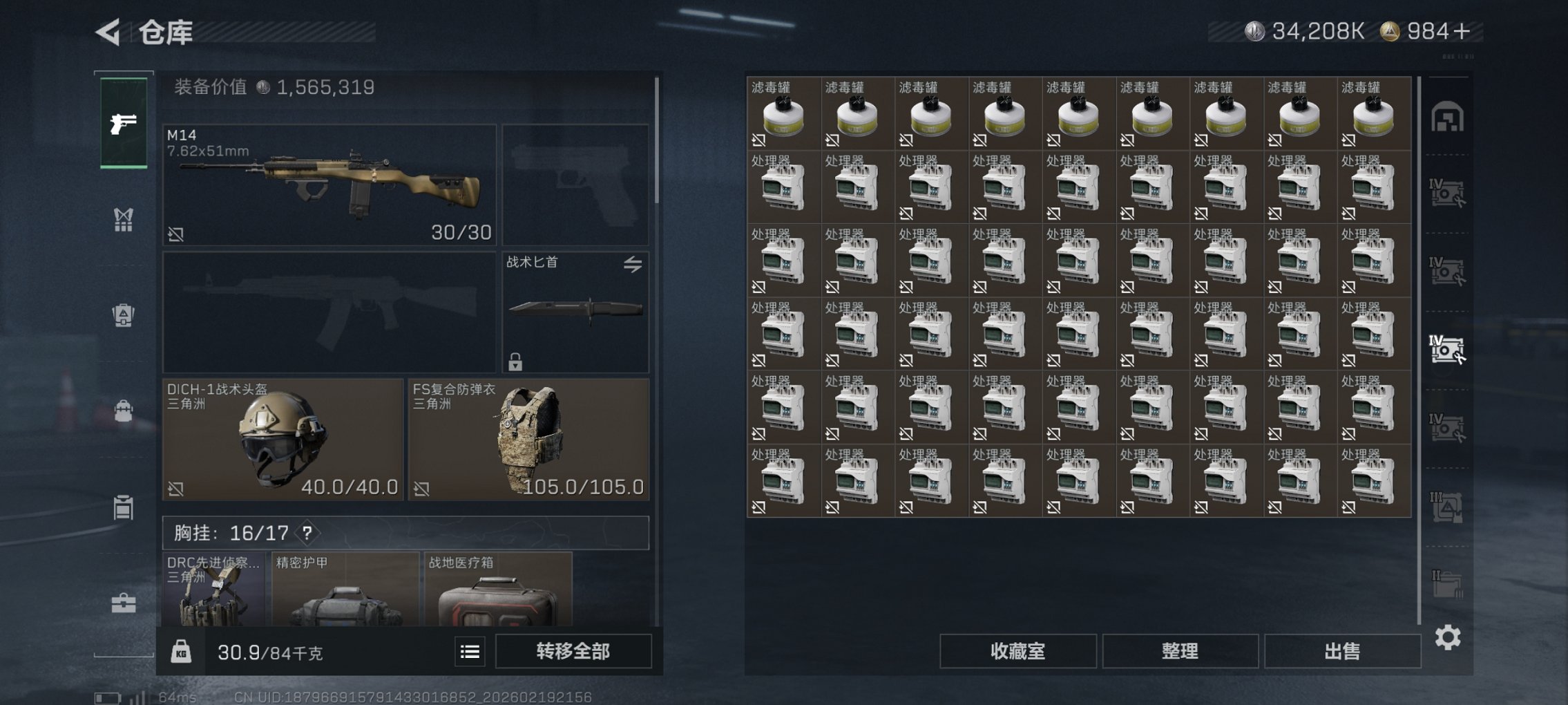Click the list view icon beside 转移全部
1568x705 pixels.
click(x=470, y=652)
